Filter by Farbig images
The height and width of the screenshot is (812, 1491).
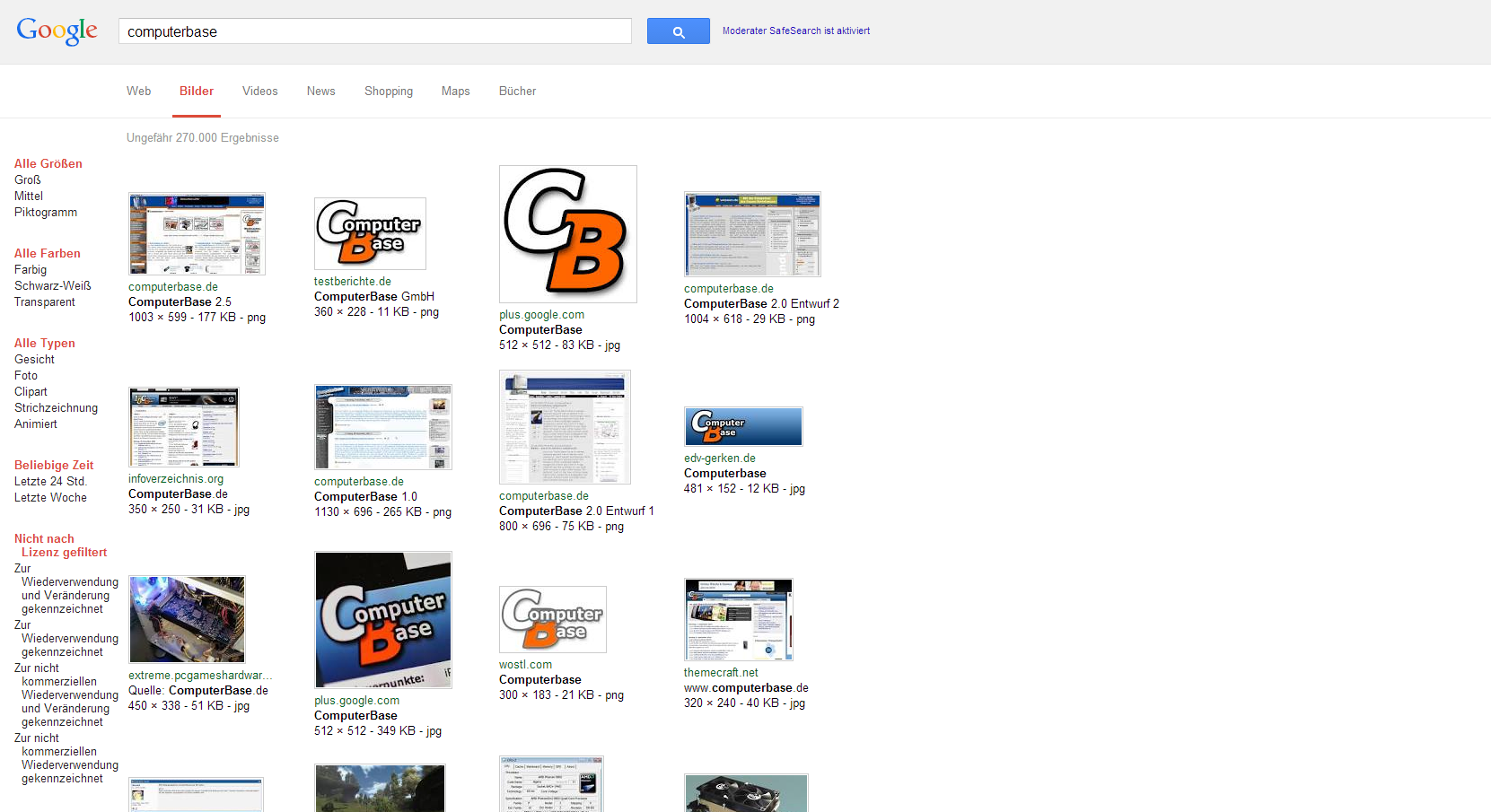tap(31, 269)
